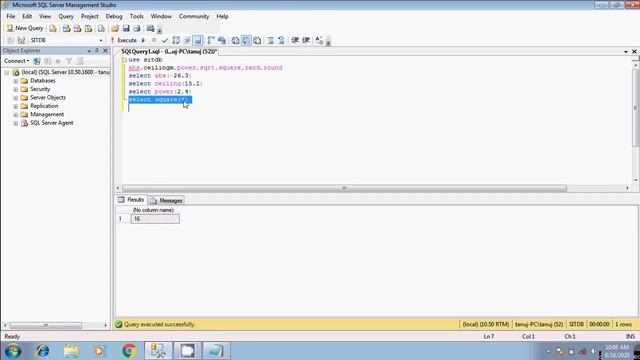Click the Object Explorer horizontal scrollbar
Screen dimensions: 640x360
tap(45, 325)
